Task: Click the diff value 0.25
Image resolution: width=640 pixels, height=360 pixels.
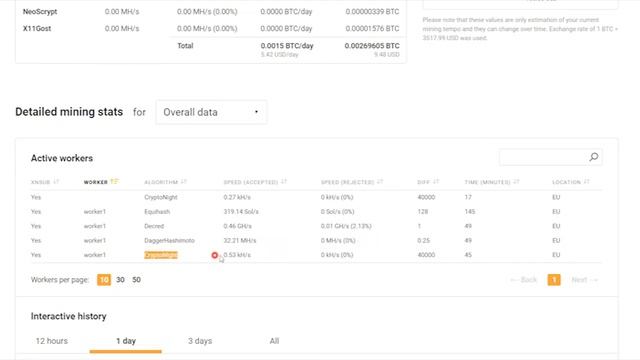Action: [423, 240]
